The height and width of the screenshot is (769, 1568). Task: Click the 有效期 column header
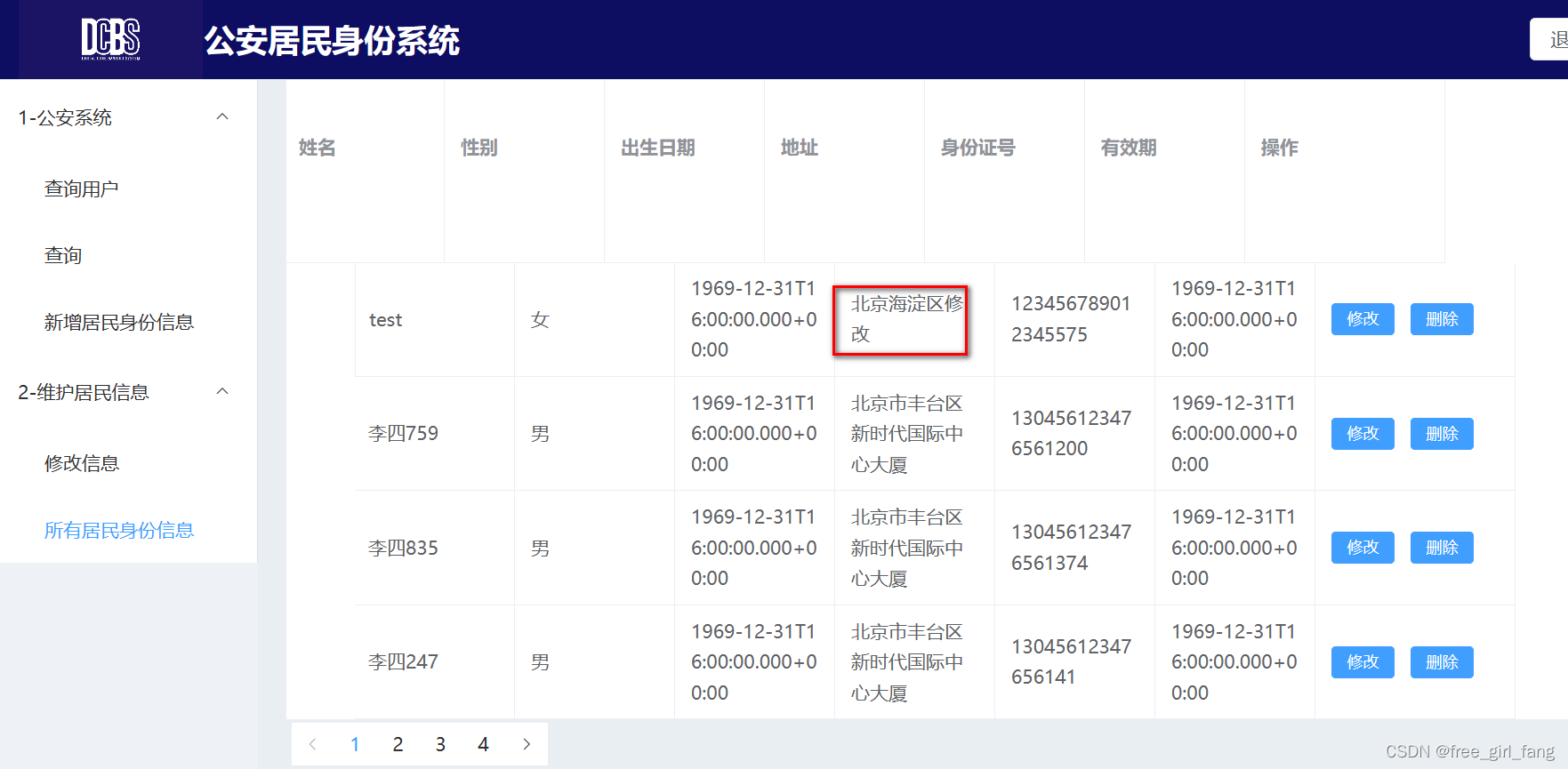pos(1129,148)
